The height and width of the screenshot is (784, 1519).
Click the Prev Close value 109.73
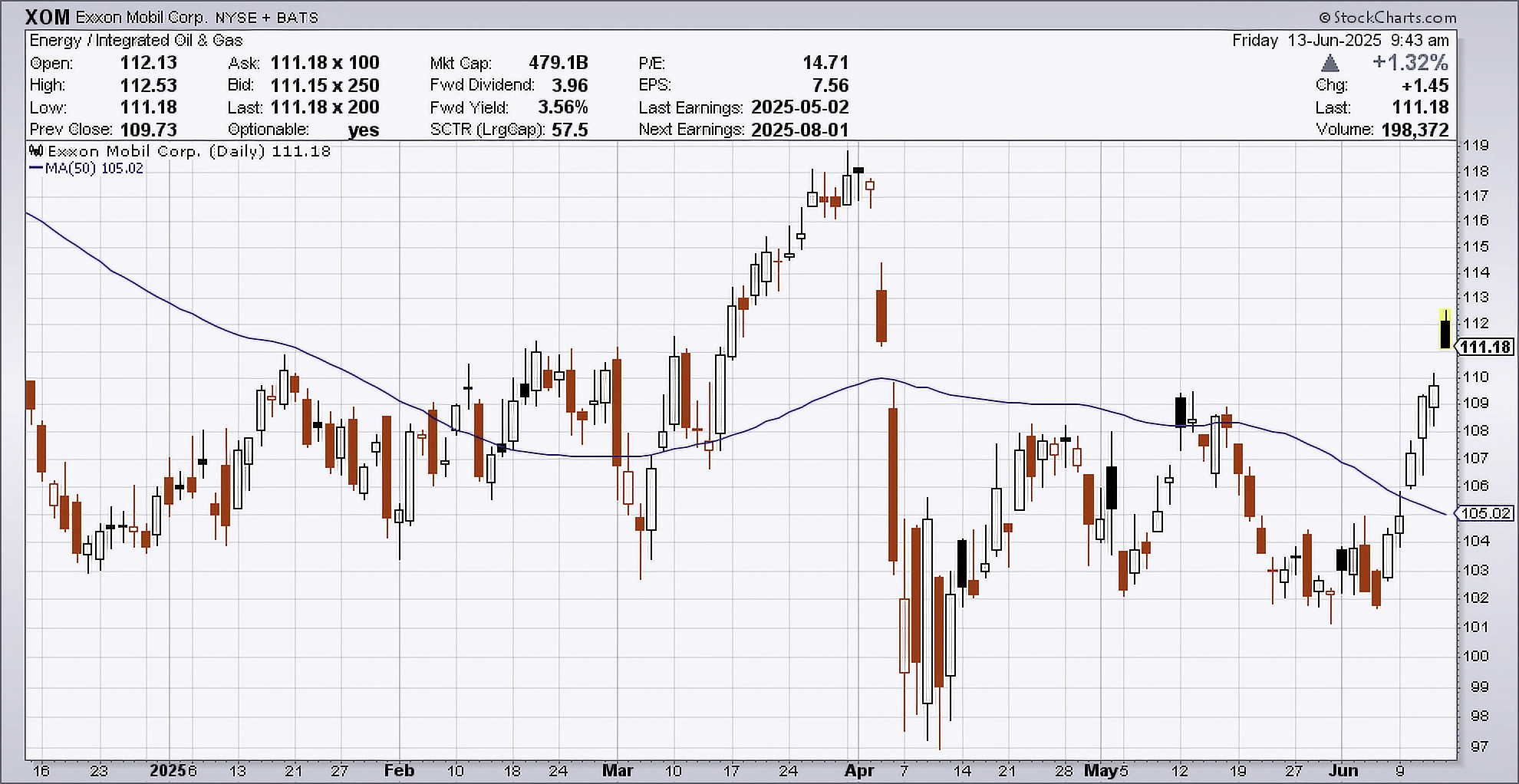point(148,130)
